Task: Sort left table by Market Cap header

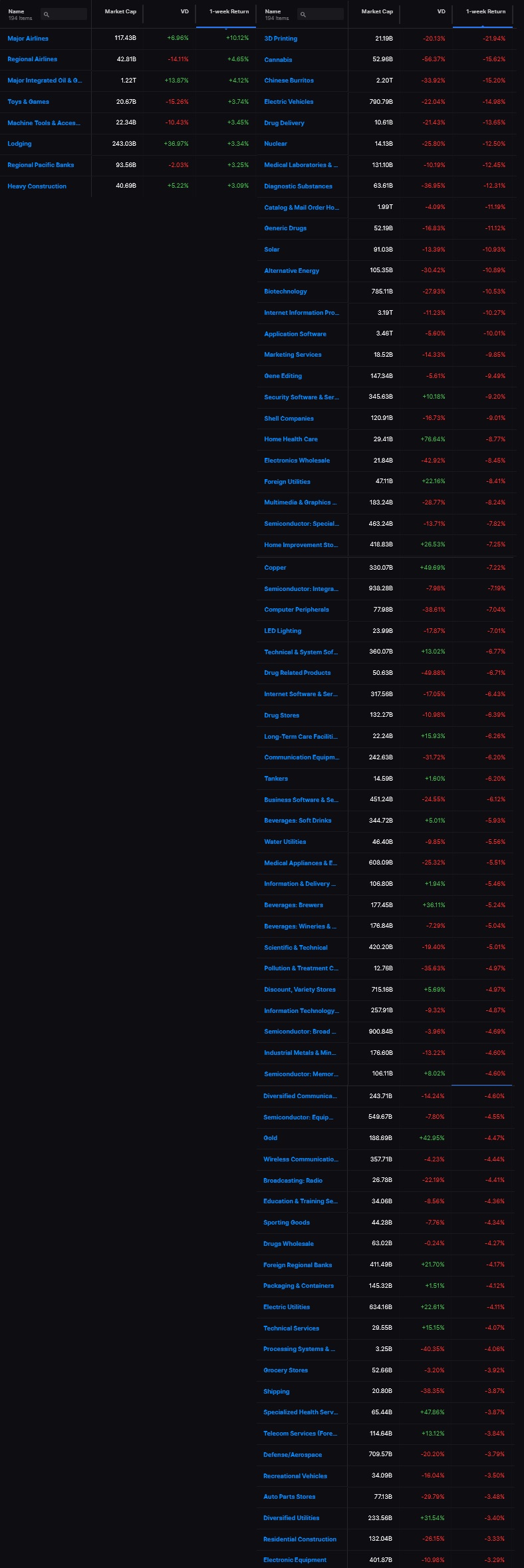Action: [120, 11]
